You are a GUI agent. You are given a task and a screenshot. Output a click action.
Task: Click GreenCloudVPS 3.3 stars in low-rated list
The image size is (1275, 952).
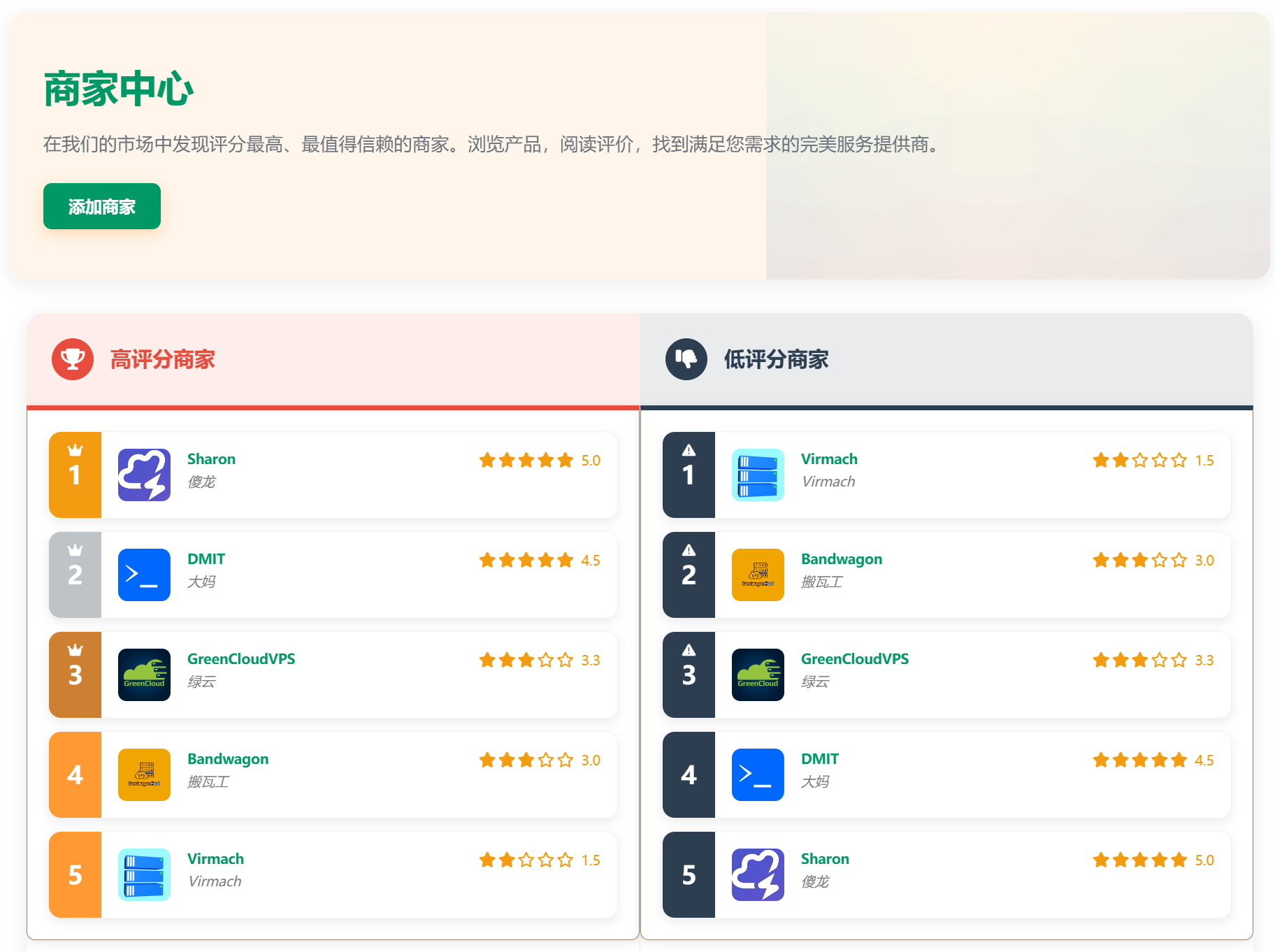pos(1153,660)
